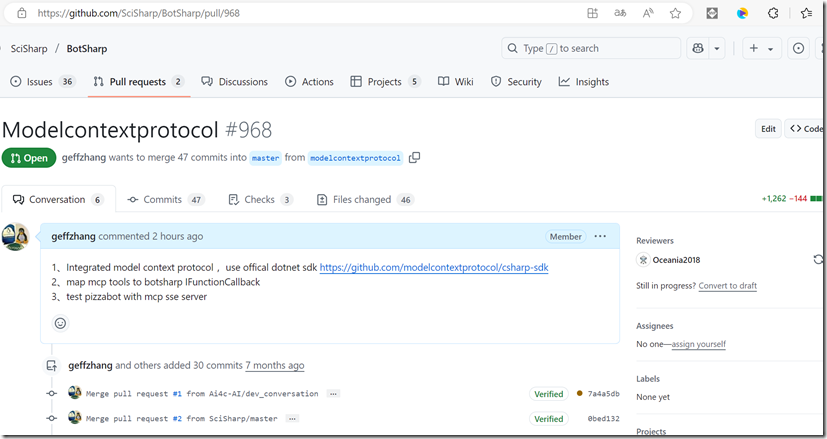This screenshot has width=827, height=439.
Task: Bookmark this page with the star icon
Action: [675, 14]
